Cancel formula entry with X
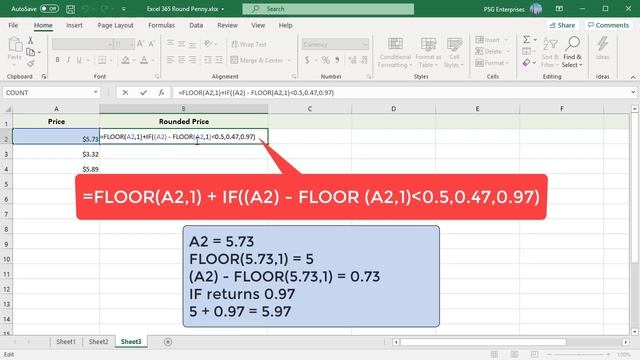Screen dimensions: 640x360 (x=125, y=93)
